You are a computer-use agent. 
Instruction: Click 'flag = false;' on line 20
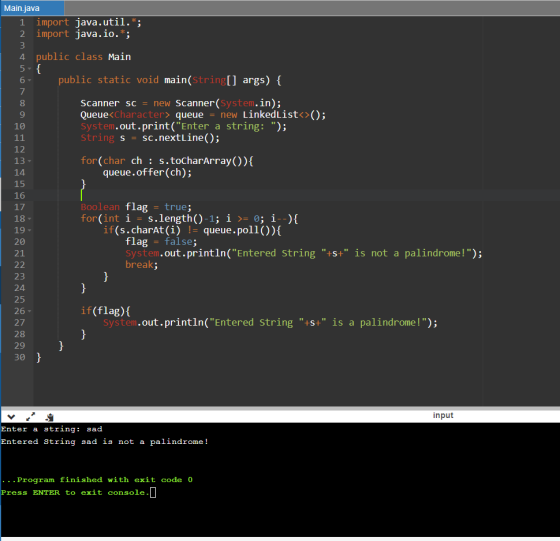161,242
